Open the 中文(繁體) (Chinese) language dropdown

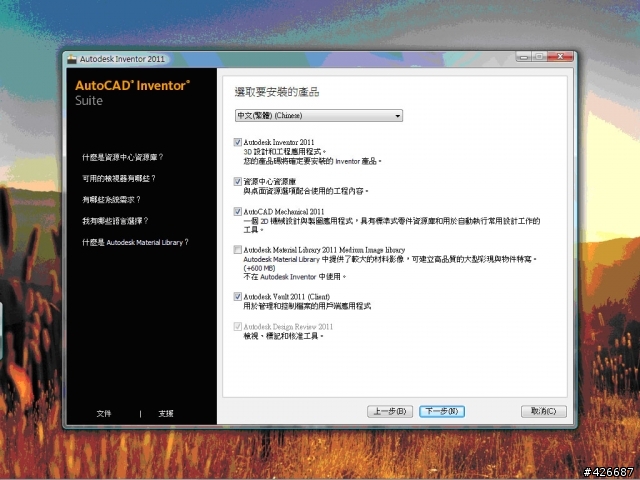[x=319, y=116]
